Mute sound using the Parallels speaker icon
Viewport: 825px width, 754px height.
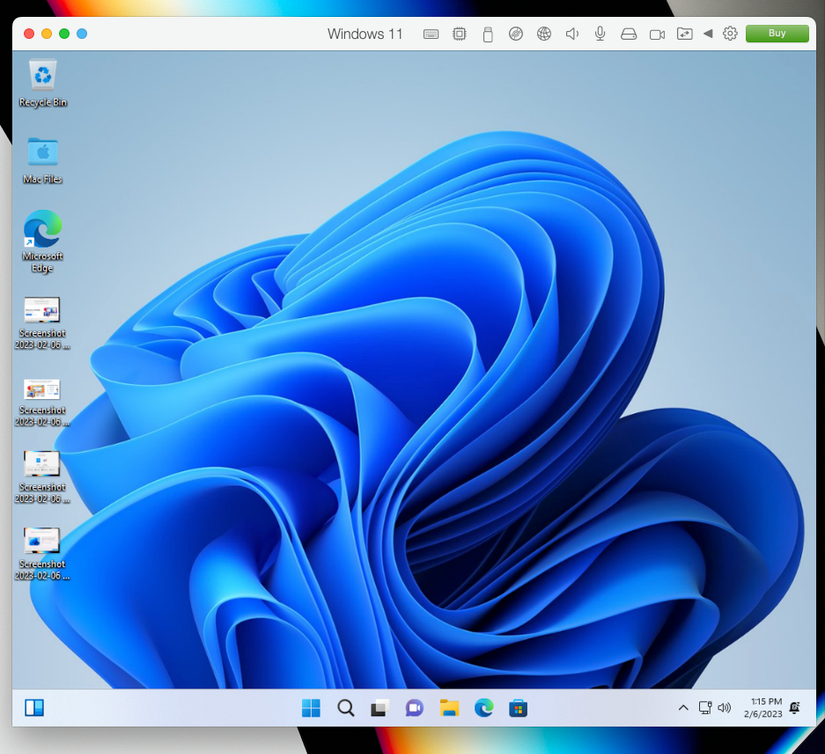point(571,33)
